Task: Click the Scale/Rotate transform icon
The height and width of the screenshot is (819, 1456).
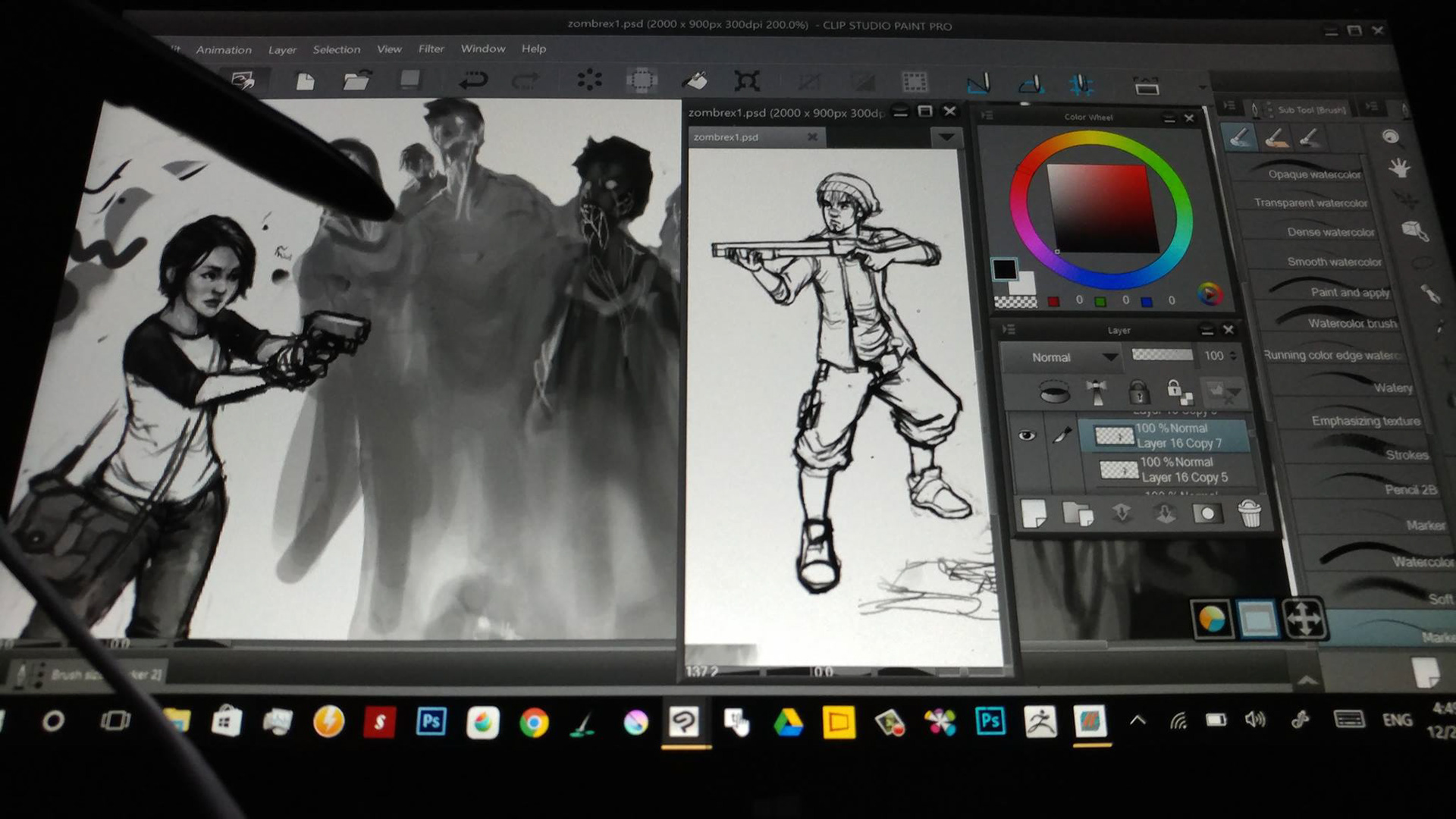Action: [746, 81]
